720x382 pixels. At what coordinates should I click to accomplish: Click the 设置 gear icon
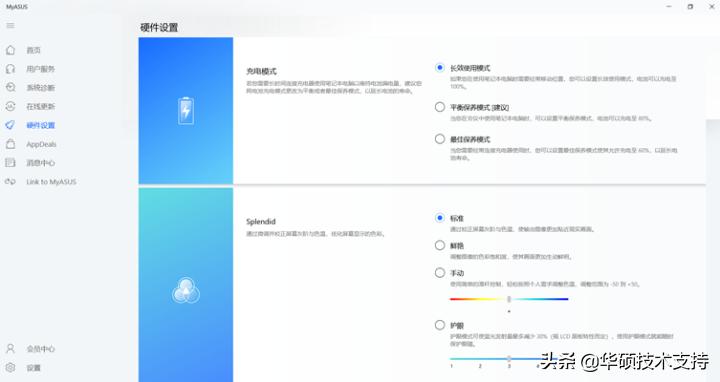tap(10, 367)
